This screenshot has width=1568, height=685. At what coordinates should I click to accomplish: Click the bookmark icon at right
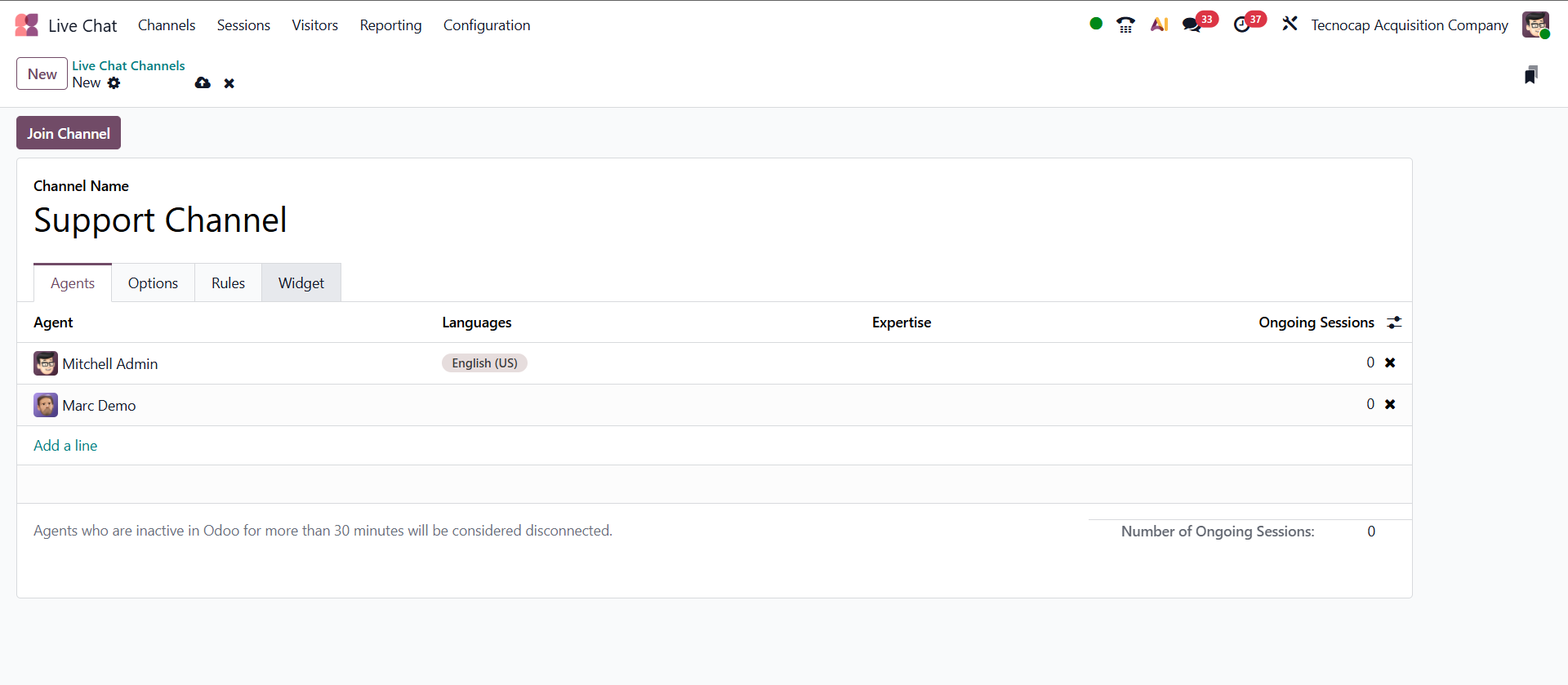tap(1530, 75)
